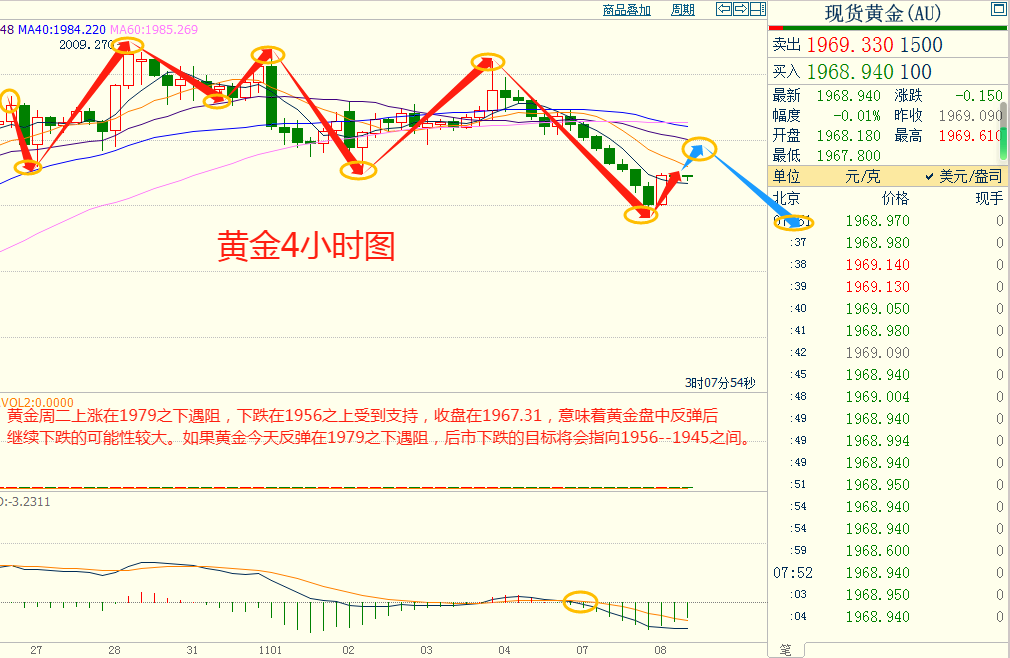Select the :04 tick row
1010x658 pixels.
pos(889,617)
